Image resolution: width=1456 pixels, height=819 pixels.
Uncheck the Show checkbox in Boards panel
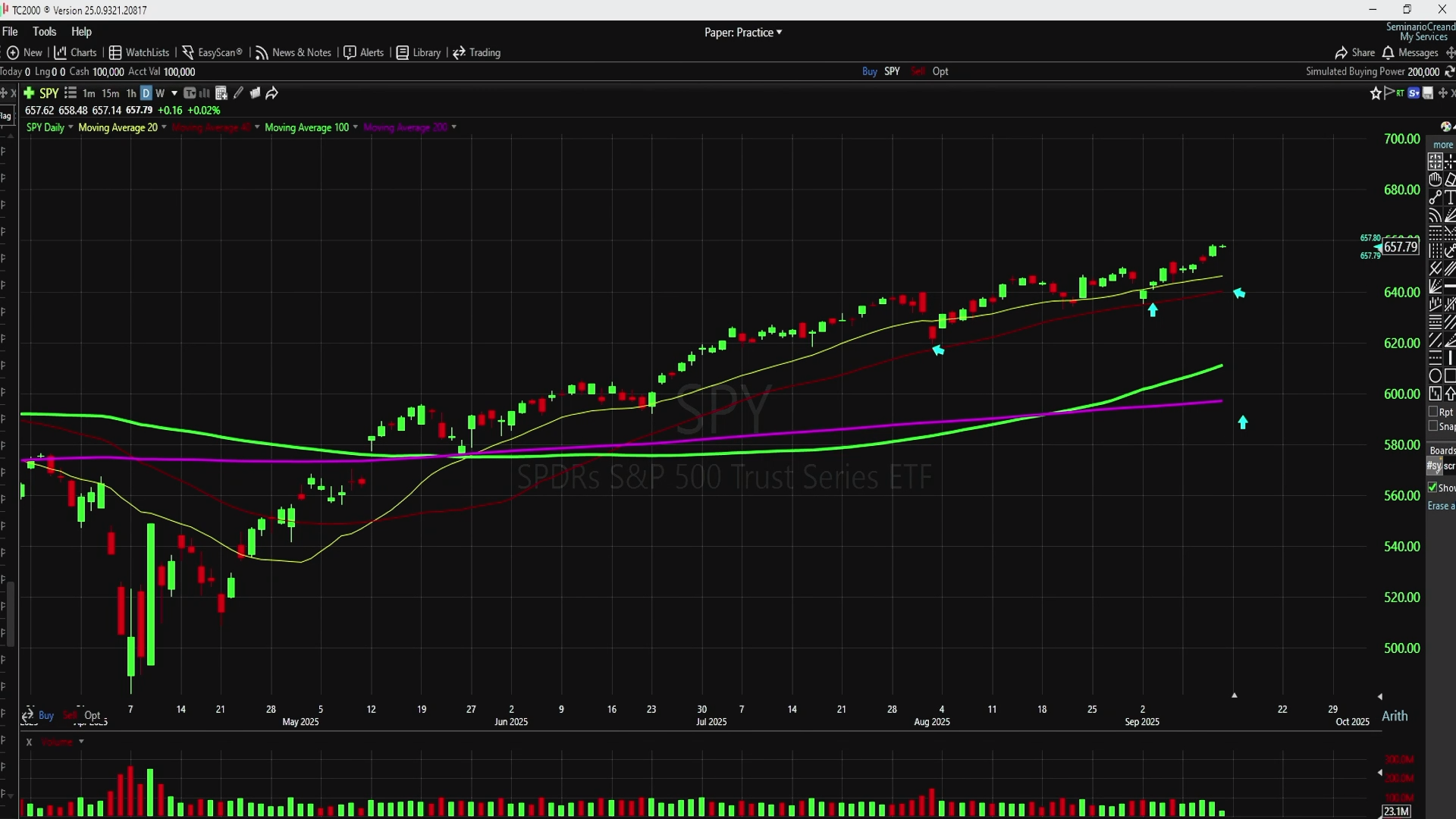tap(1432, 488)
